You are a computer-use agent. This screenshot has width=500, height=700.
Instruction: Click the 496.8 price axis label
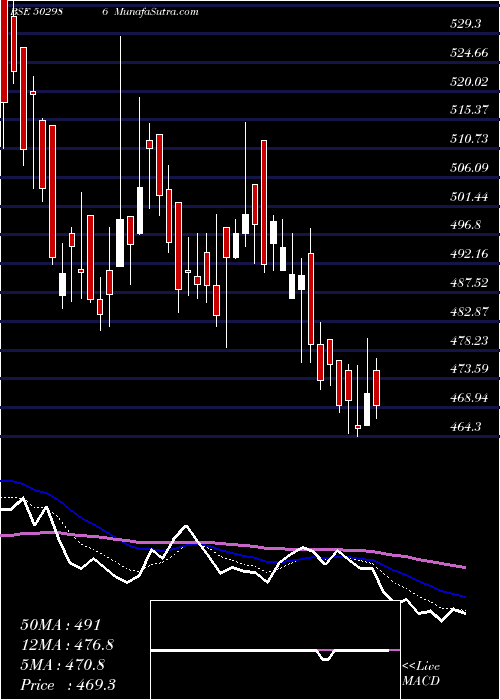click(465, 225)
